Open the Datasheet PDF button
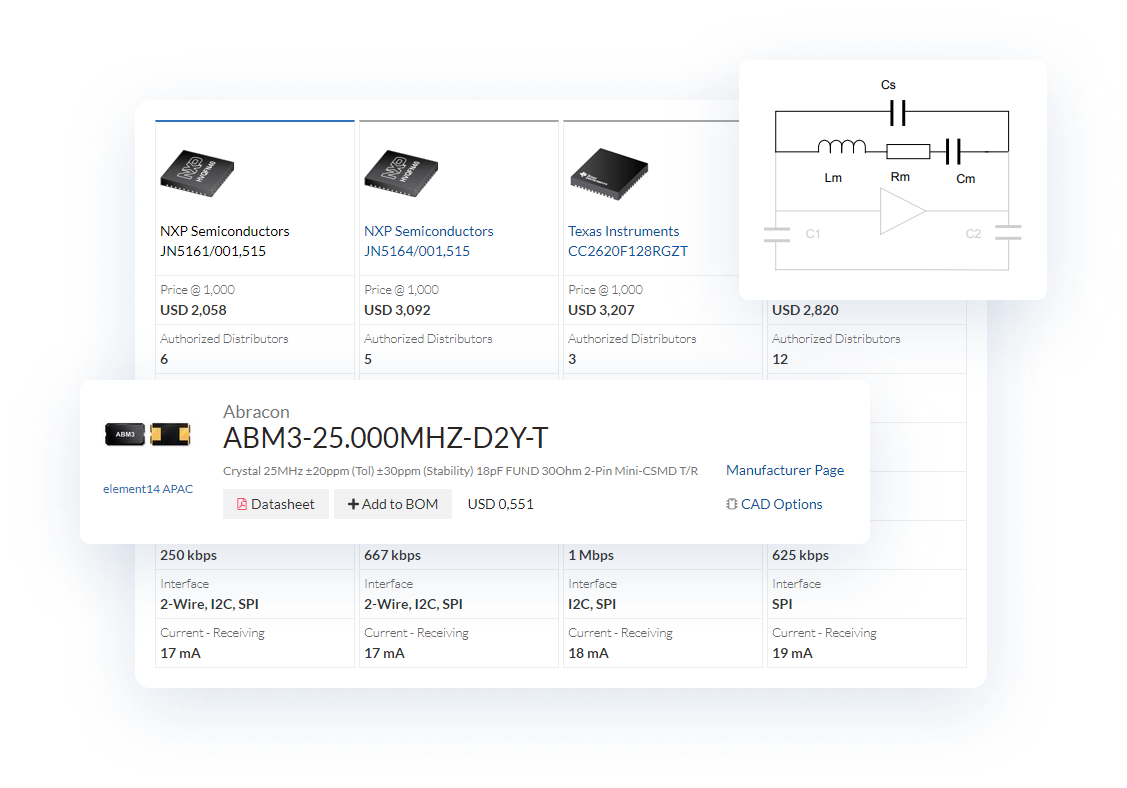 click(x=275, y=504)
